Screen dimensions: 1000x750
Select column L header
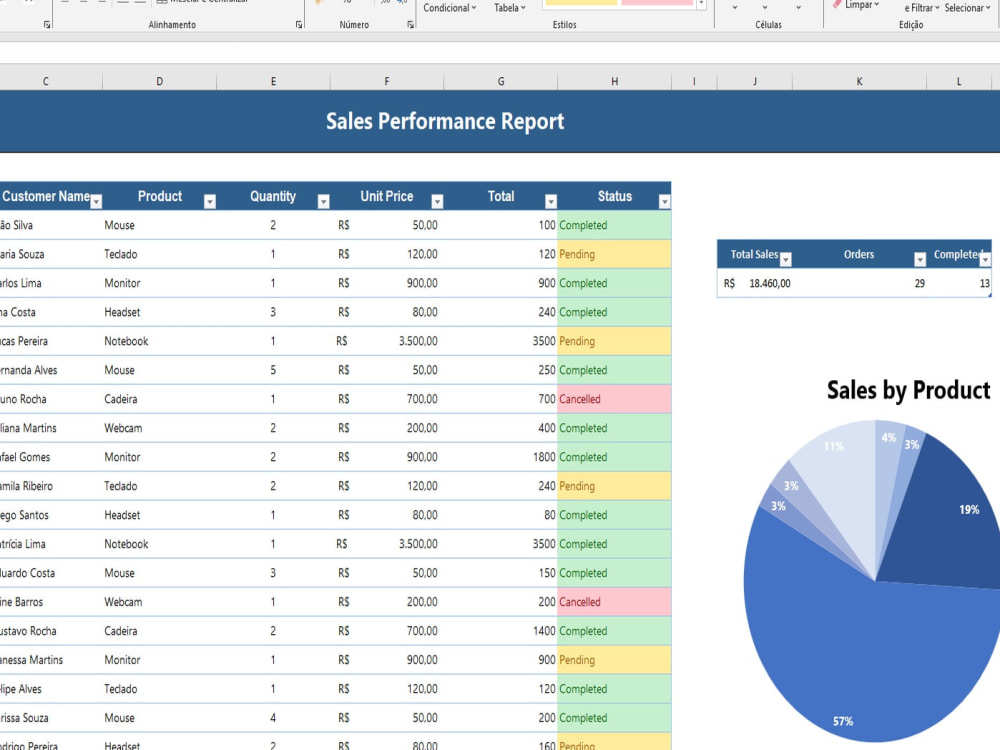(x=959, y=81)
